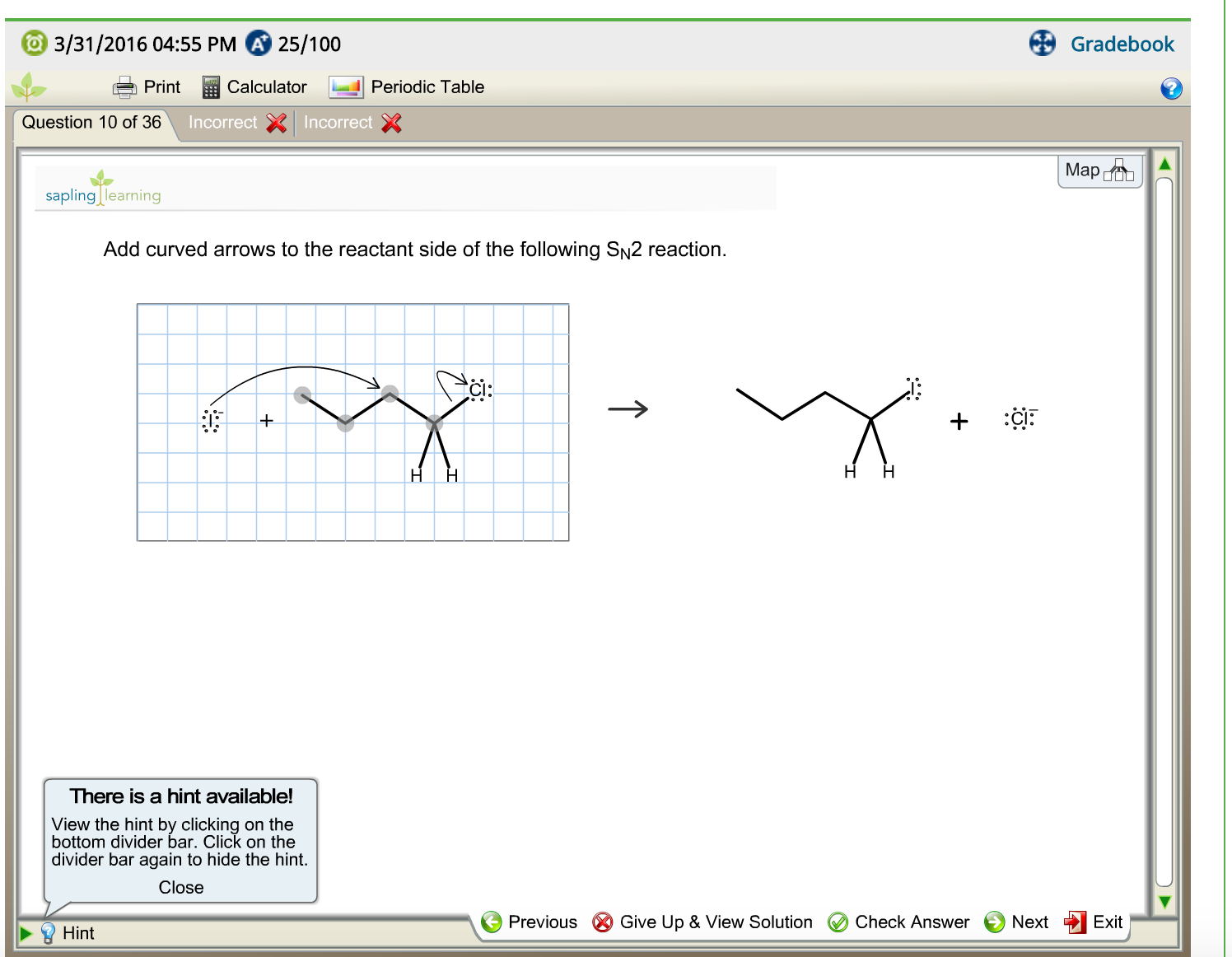1232x957 pixels.
Task: Click the Print icon
Action: click(124, 86)
